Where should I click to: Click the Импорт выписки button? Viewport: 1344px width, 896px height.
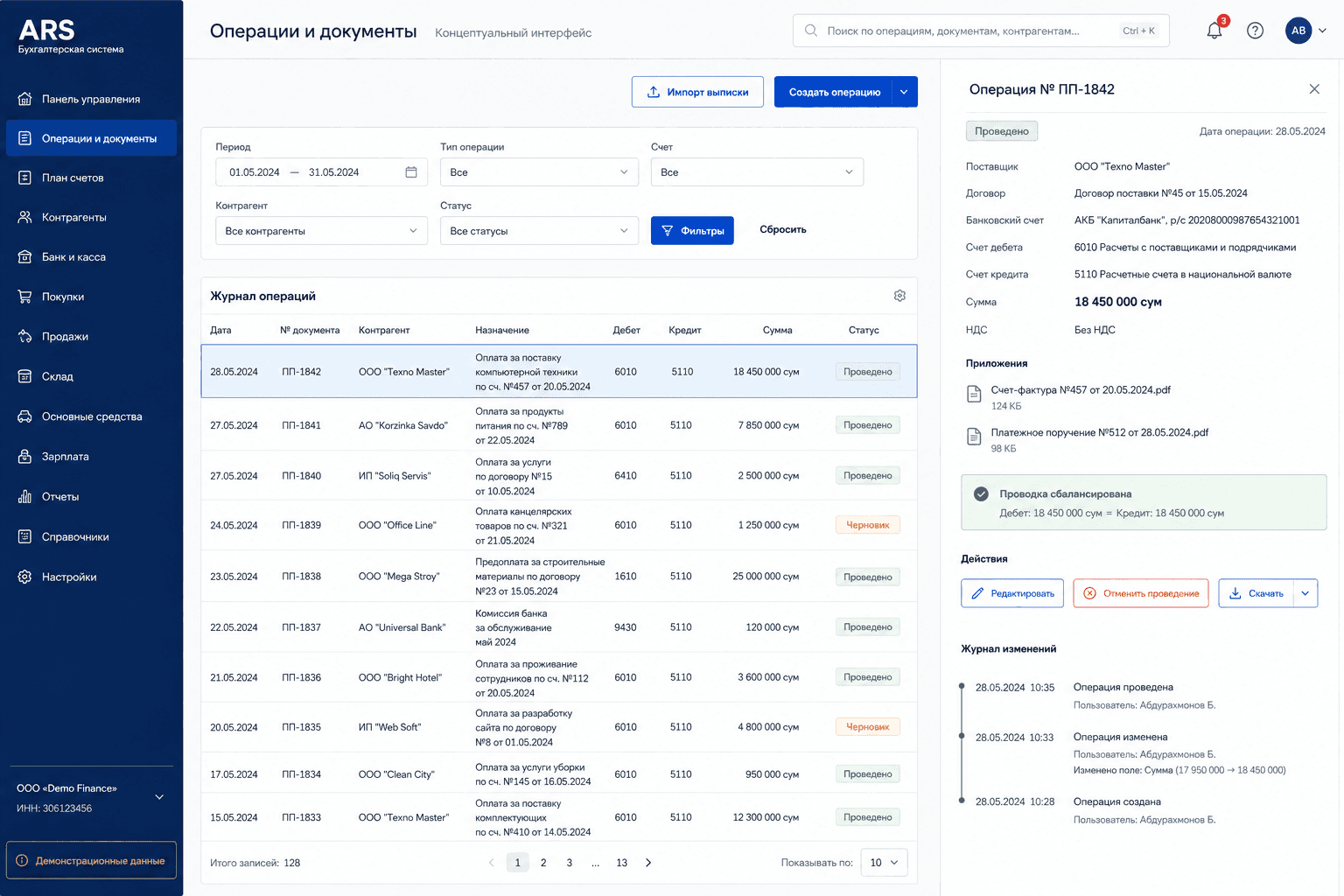[x=697, y=92]
